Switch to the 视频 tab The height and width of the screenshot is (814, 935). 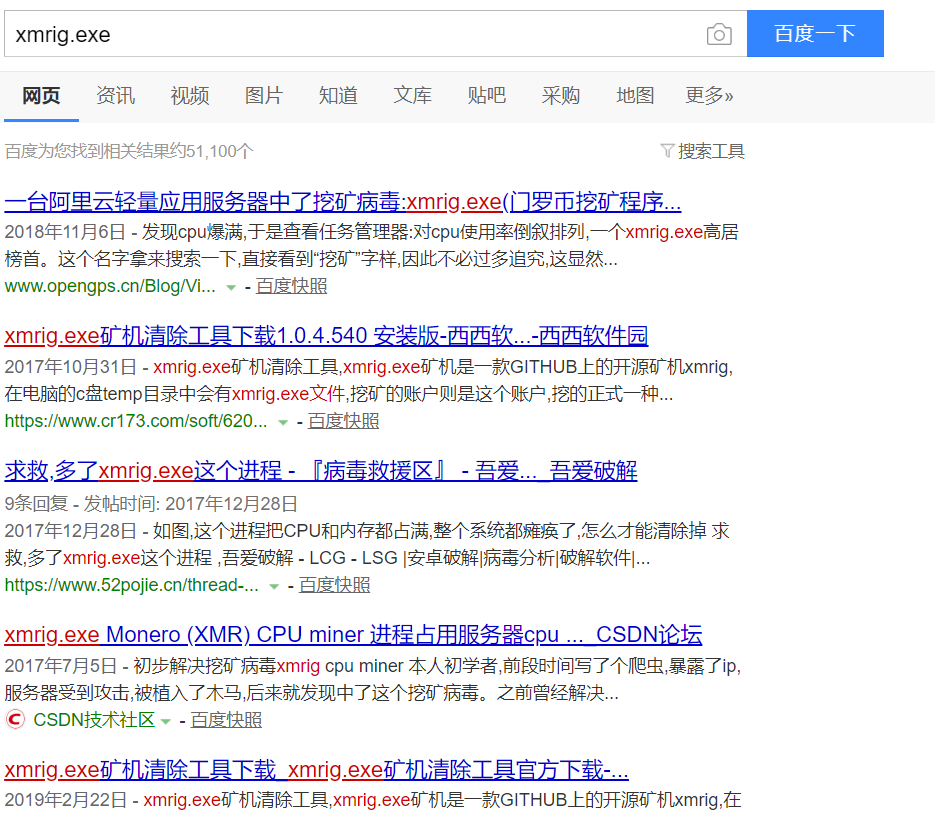click(x=189, y=96)
